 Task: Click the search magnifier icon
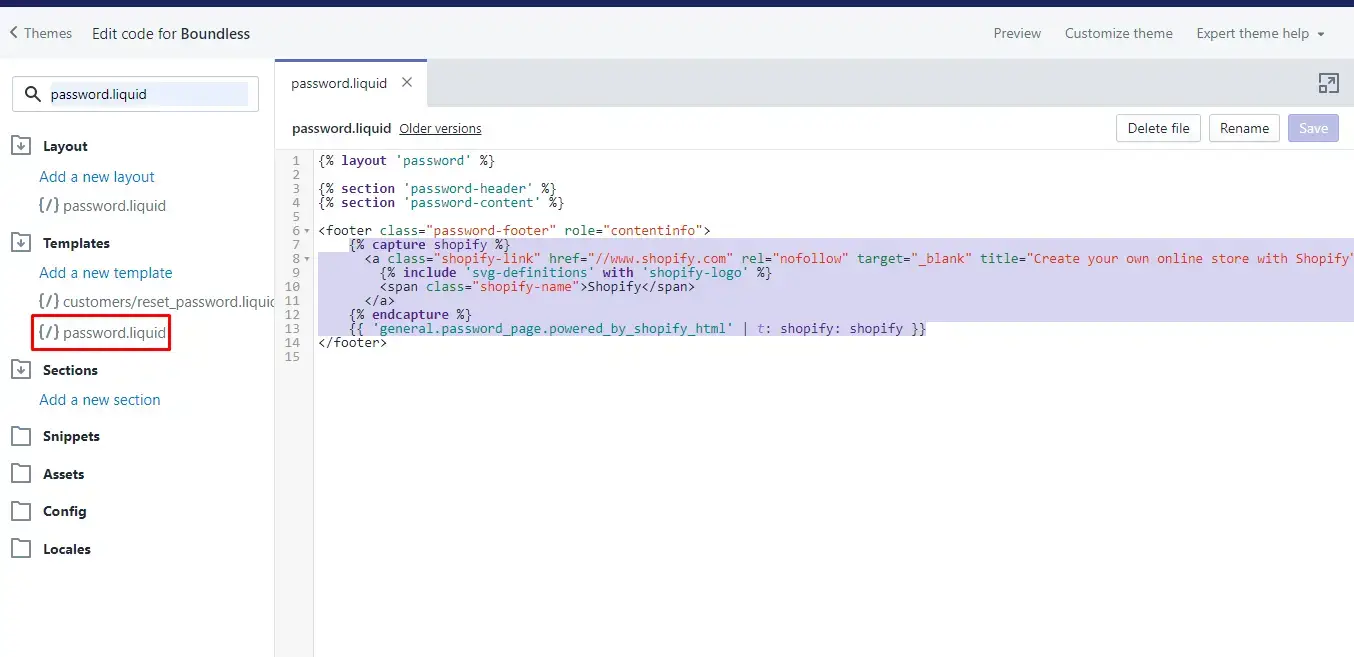pos(32,94)
